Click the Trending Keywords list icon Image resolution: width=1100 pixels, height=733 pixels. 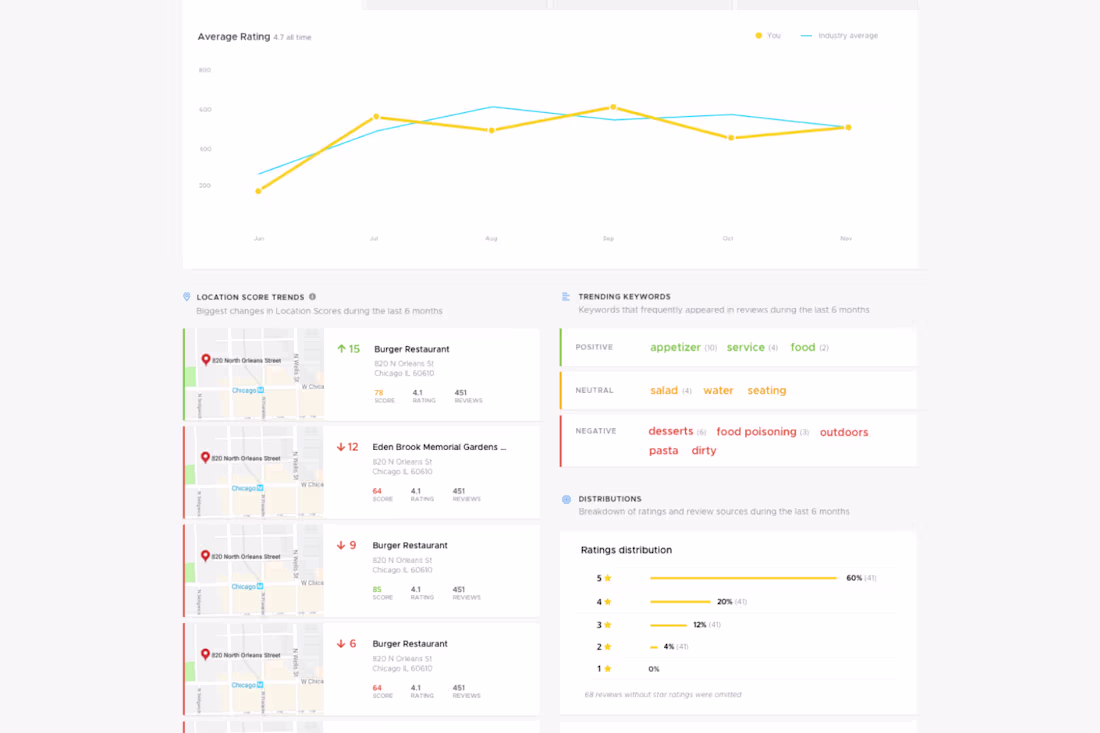567,296
